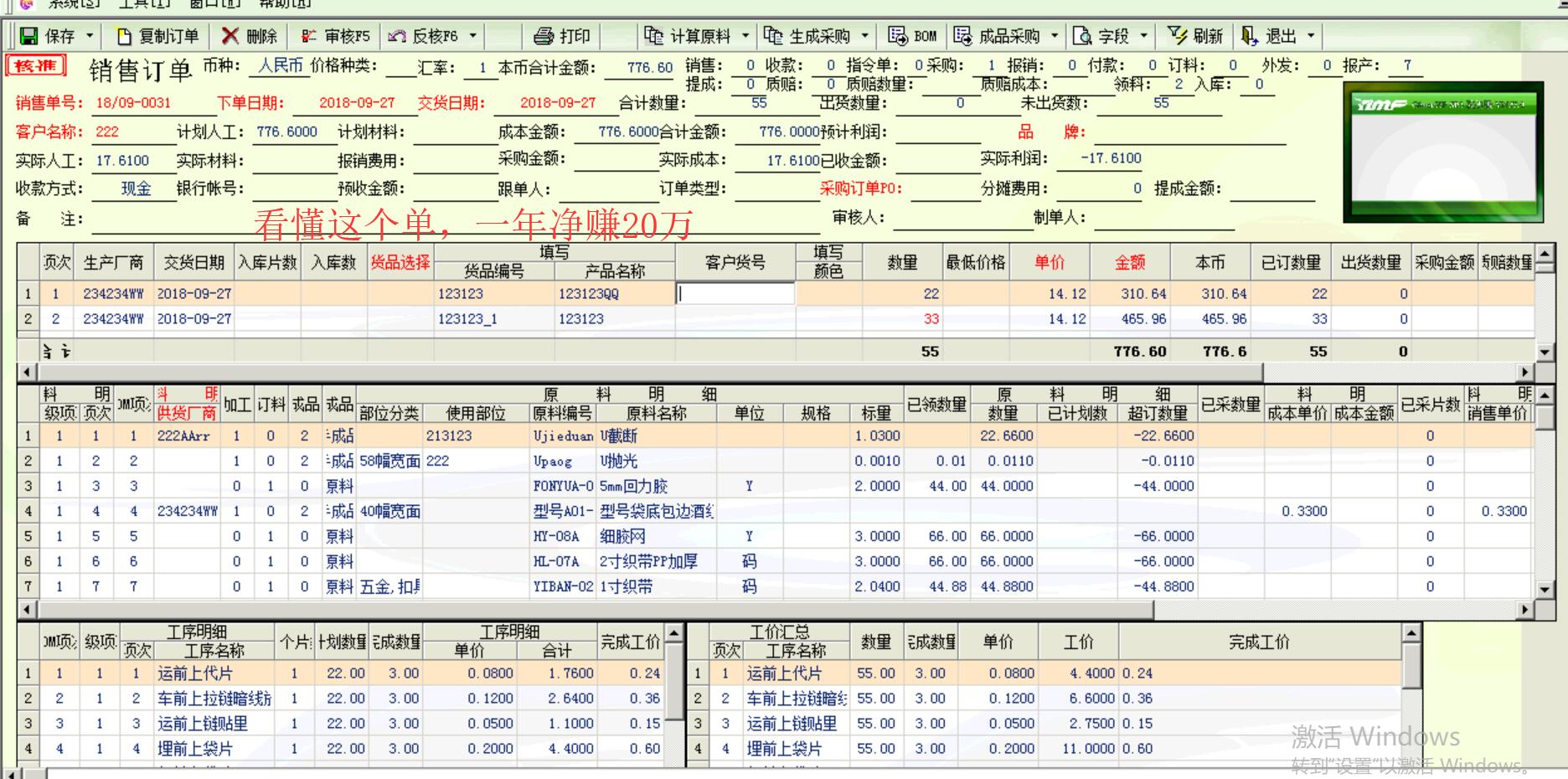
Task: Expand the 计算原料 dropdown arrow
Action: pos(745,36)
